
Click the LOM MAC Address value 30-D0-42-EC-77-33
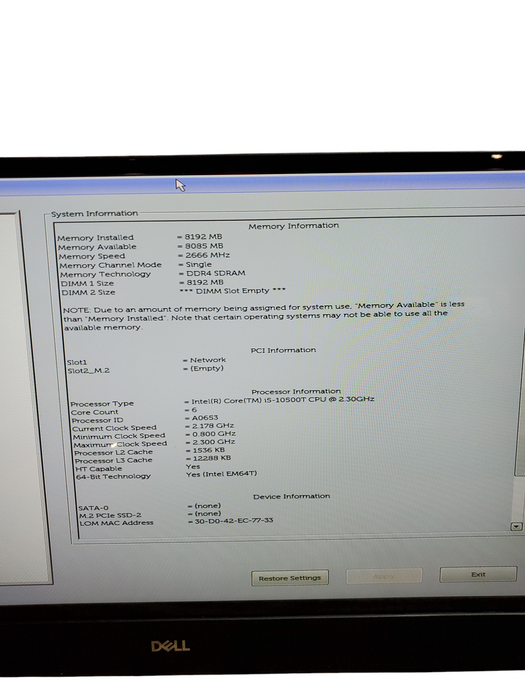233,521
